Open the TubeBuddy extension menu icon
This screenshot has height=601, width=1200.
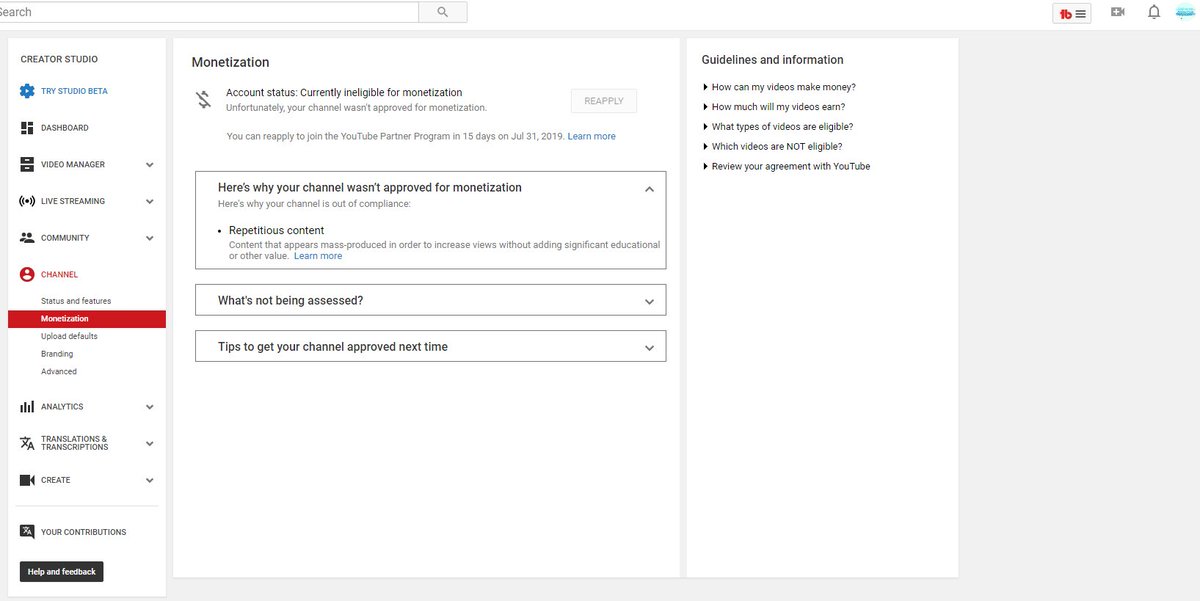coord(1072,13)
